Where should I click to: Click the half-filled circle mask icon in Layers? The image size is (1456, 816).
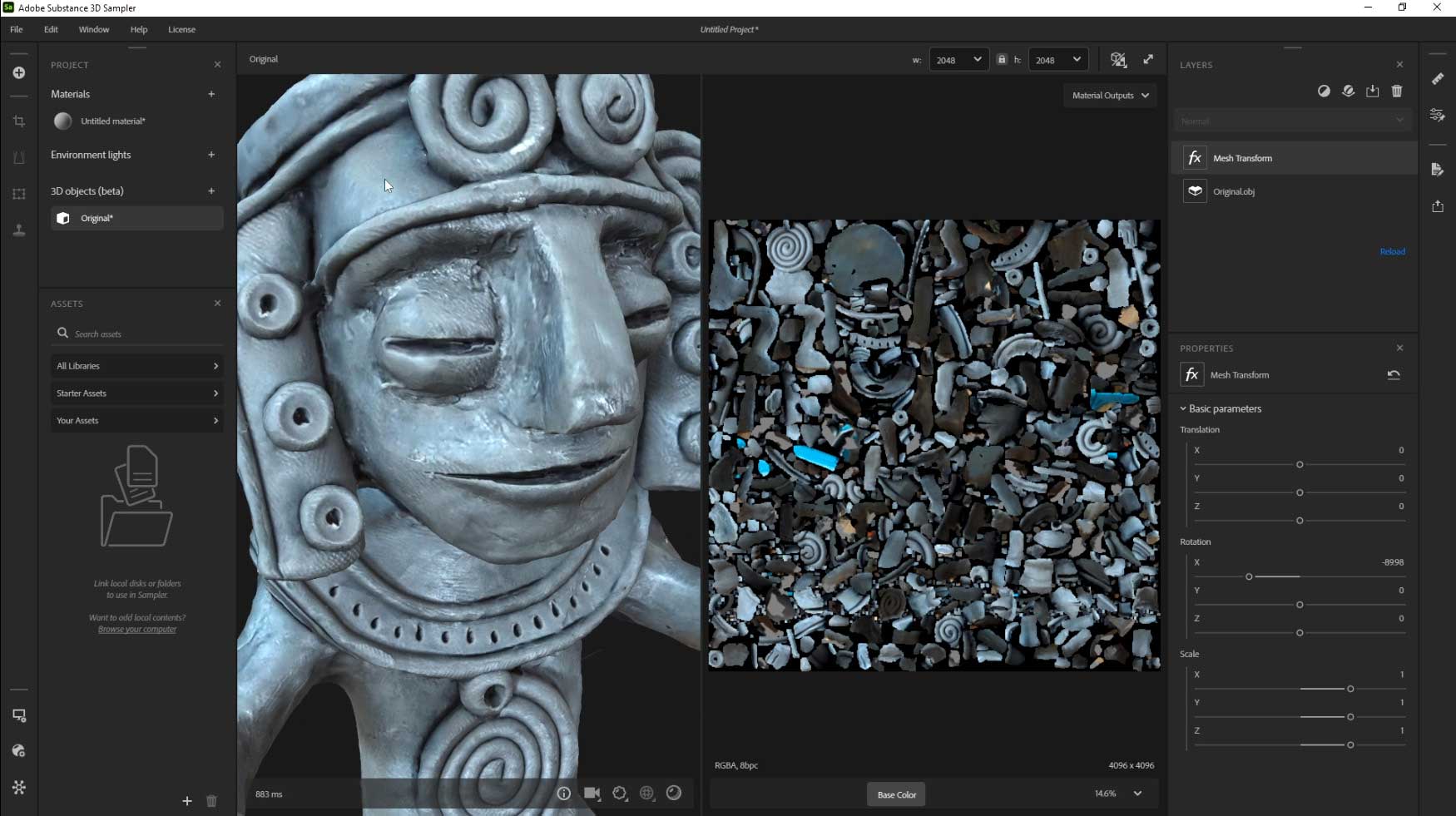[1324, 91]
